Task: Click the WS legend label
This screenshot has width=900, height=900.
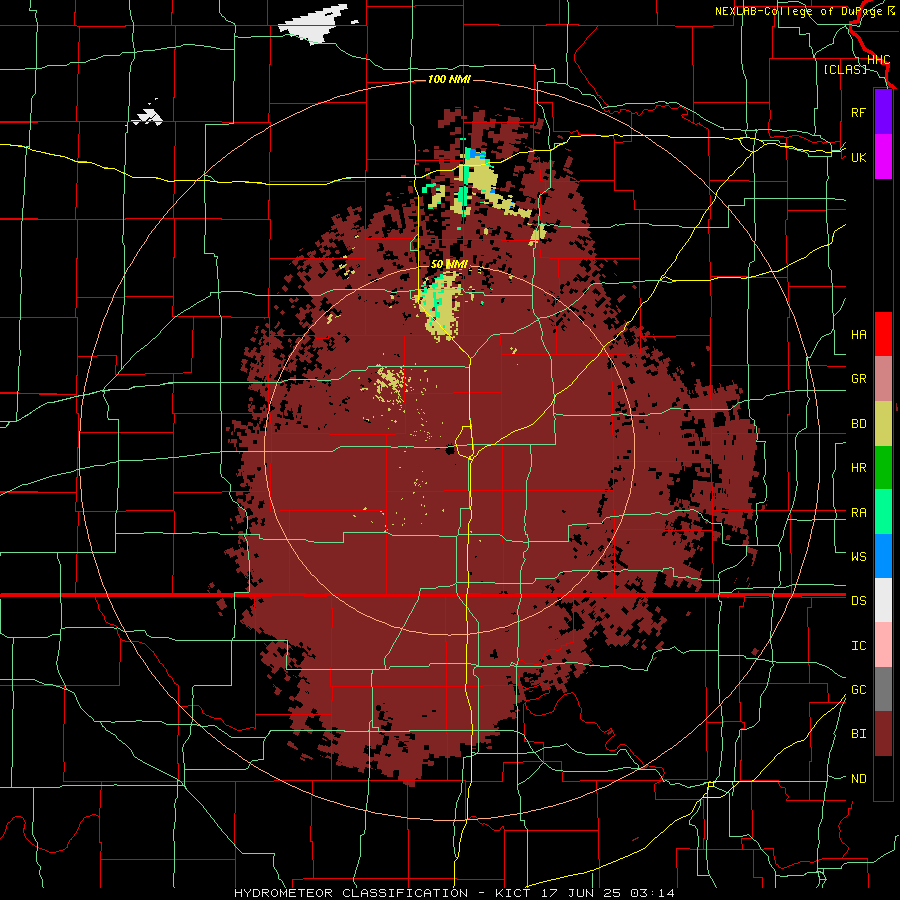Action: point(858,557)
